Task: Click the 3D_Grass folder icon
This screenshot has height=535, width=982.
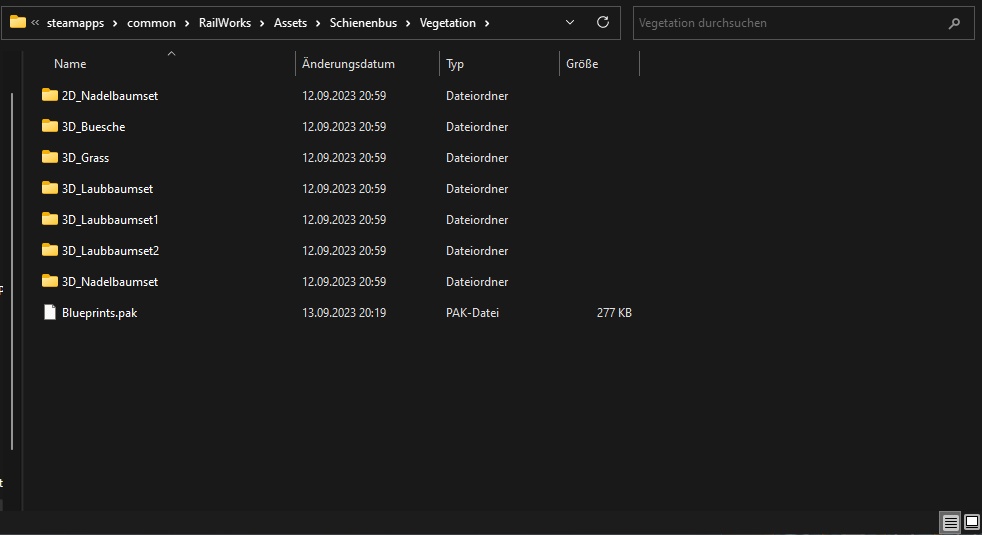Action: [x=50, y=158]
